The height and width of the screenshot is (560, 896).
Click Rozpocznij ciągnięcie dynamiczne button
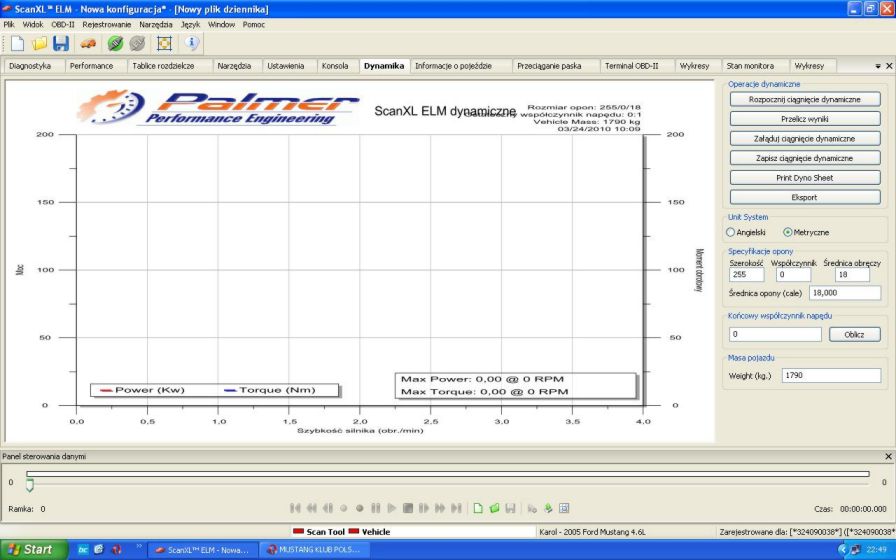(x=804, y=100)
